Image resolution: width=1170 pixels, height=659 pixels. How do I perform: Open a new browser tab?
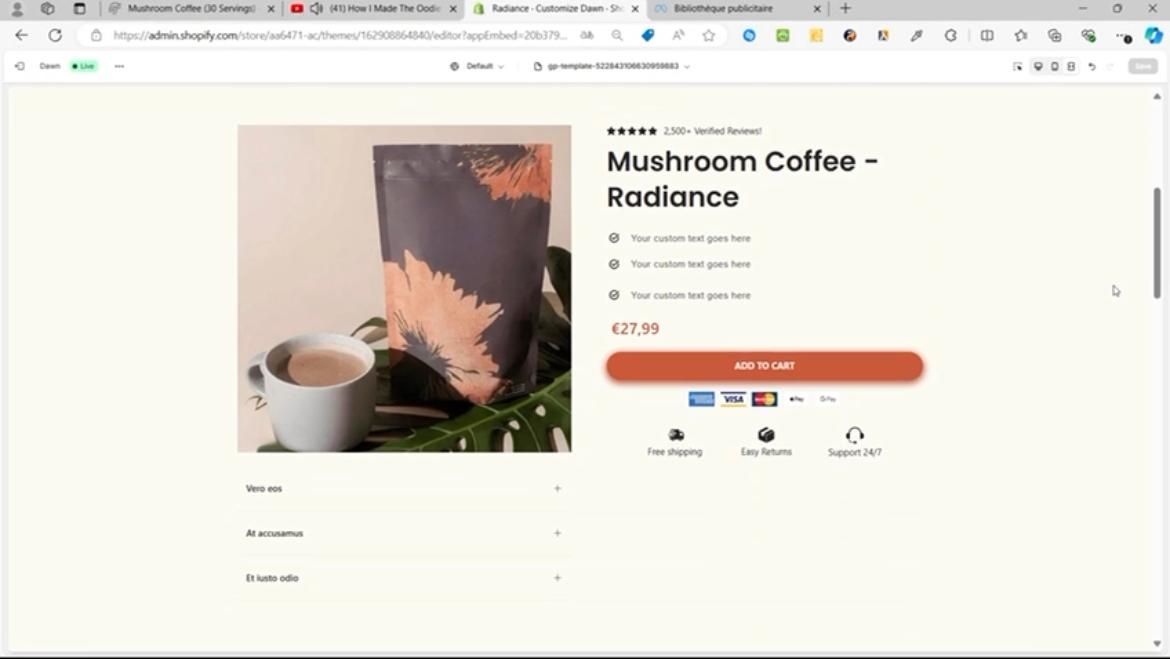845,9
